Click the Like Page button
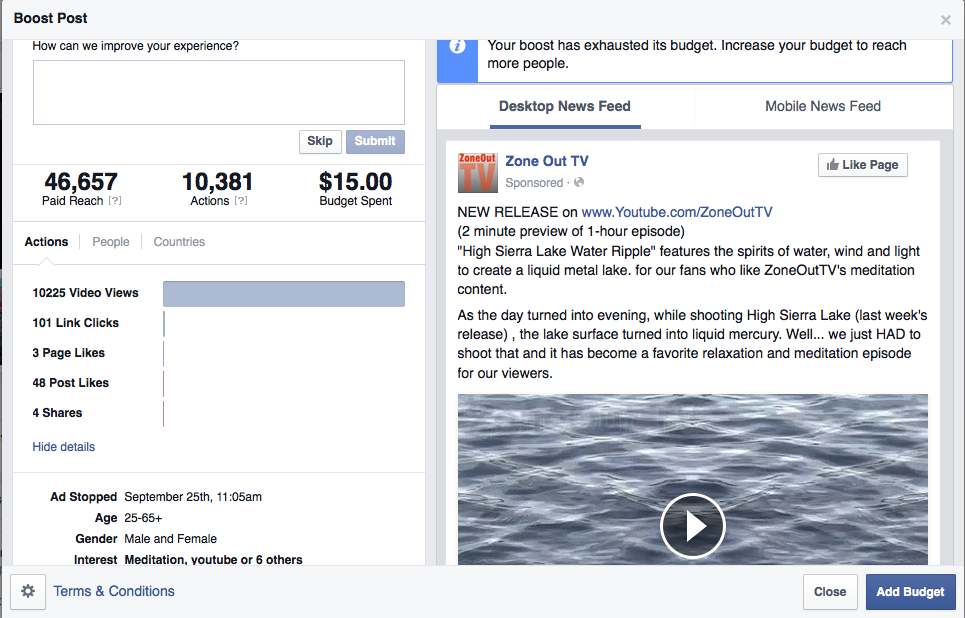Viewport: 965px width, 618px height. [x=862, y=165]
